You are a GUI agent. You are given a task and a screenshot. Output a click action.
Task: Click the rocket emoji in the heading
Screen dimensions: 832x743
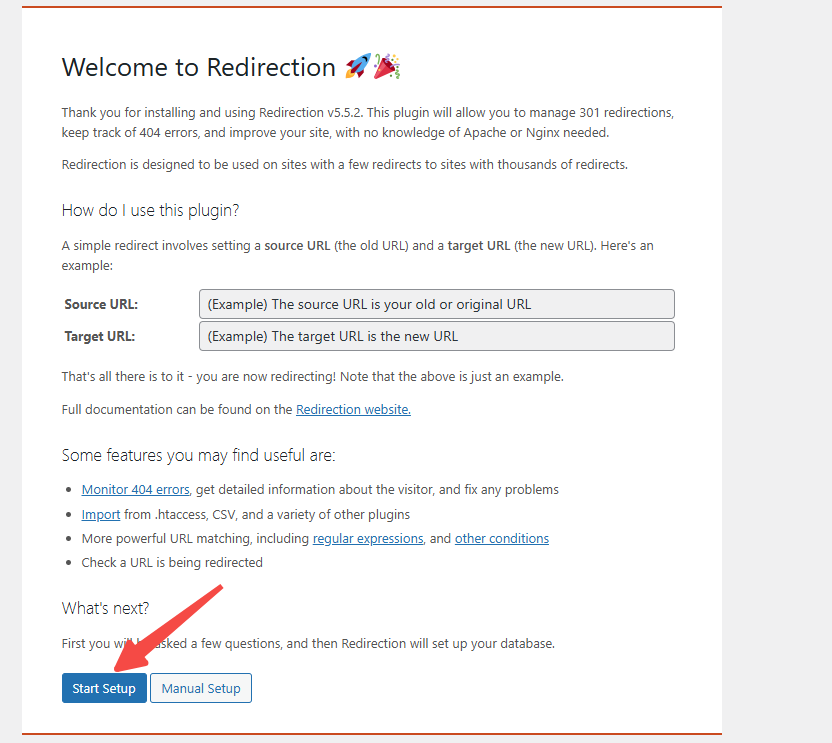pos(358,66)
